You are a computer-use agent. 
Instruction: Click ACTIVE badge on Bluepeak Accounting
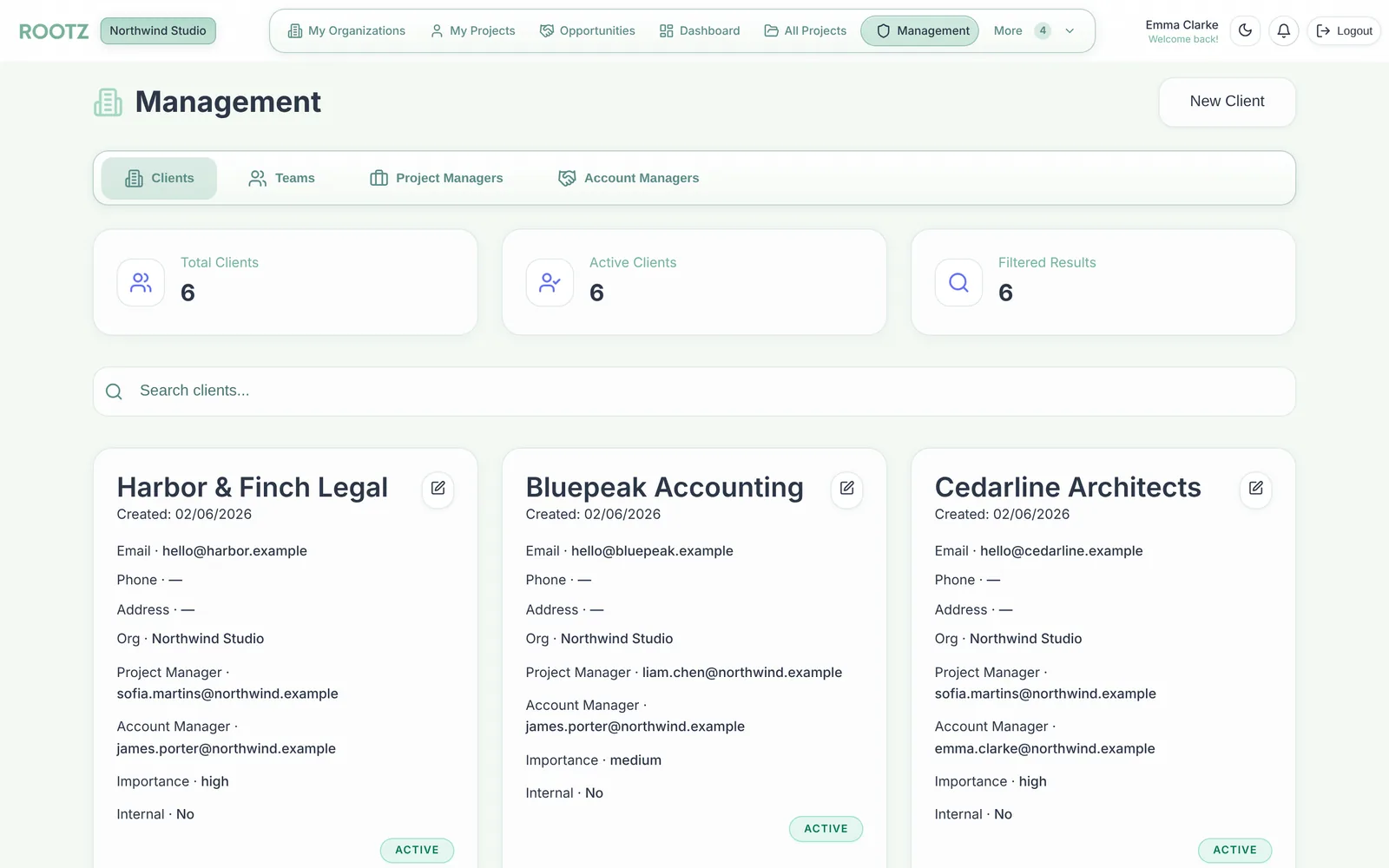pyautogui.click(x=826, y=829)
